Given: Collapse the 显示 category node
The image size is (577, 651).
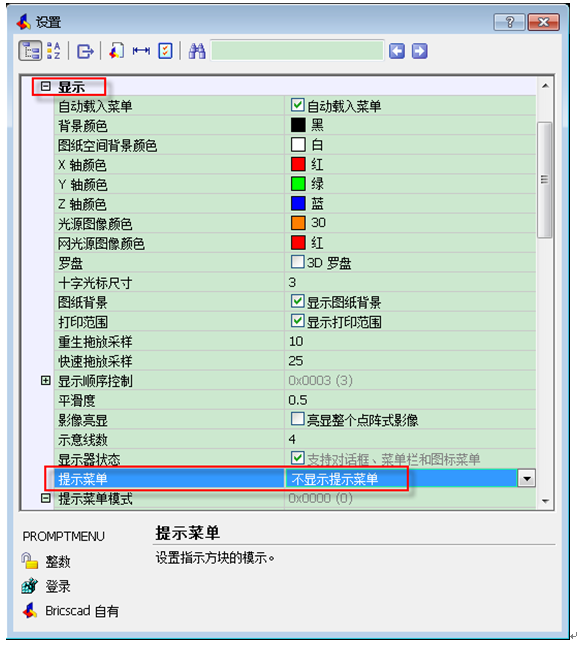Looking at the screenshot, I should [x=46, y=86].
